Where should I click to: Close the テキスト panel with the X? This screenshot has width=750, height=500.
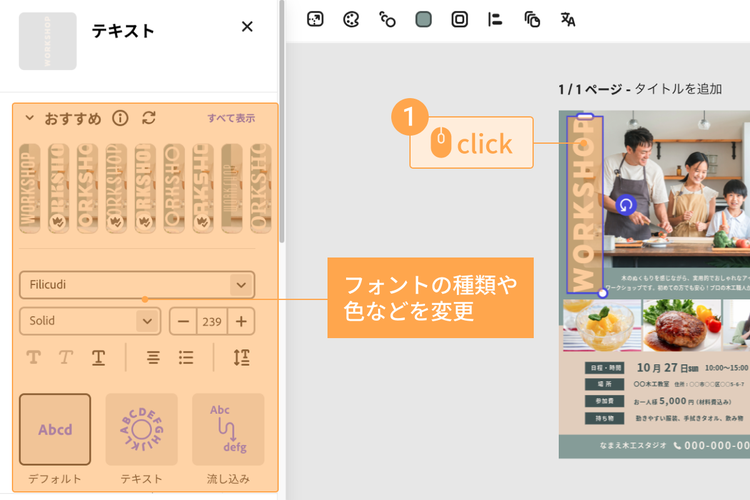click(x=247, y=26)
